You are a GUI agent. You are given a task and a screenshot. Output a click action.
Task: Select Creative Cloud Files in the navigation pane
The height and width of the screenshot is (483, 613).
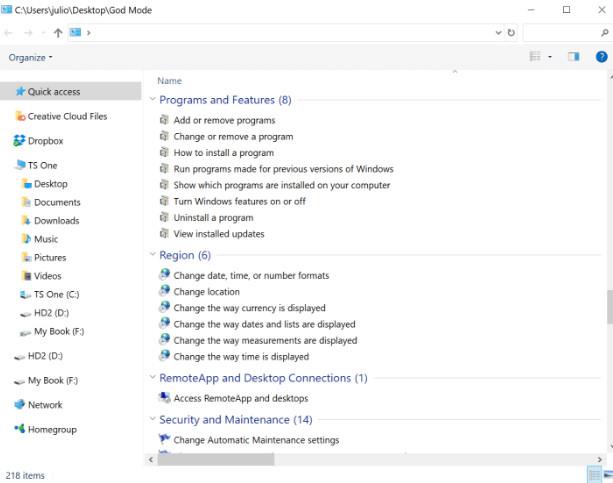[66, 116]
